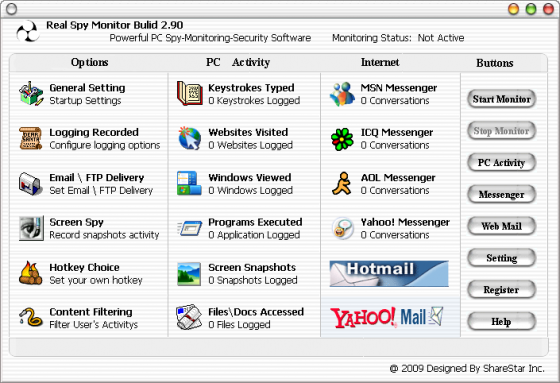Click the Register button
This screenshot has height=383, width=560.
tap(501, 290)
